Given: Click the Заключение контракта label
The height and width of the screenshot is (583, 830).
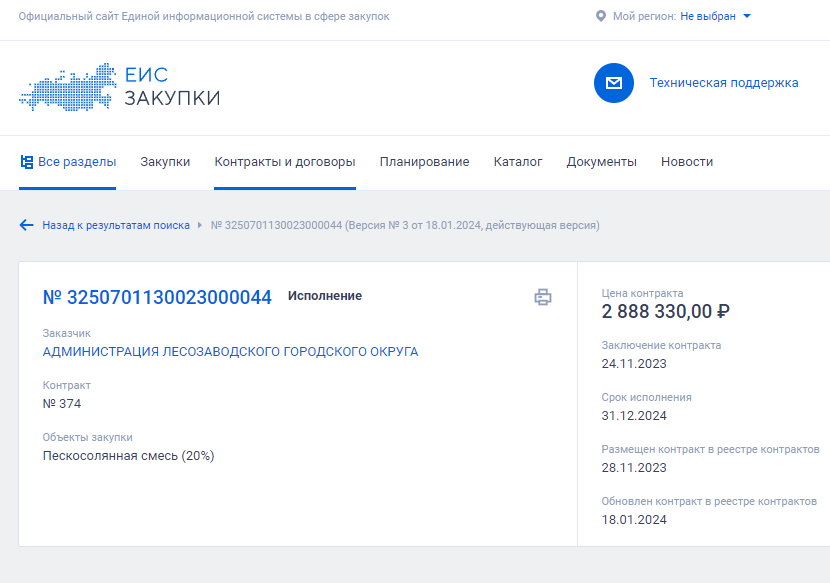Looking at the screenshot, I should [661, 345].
